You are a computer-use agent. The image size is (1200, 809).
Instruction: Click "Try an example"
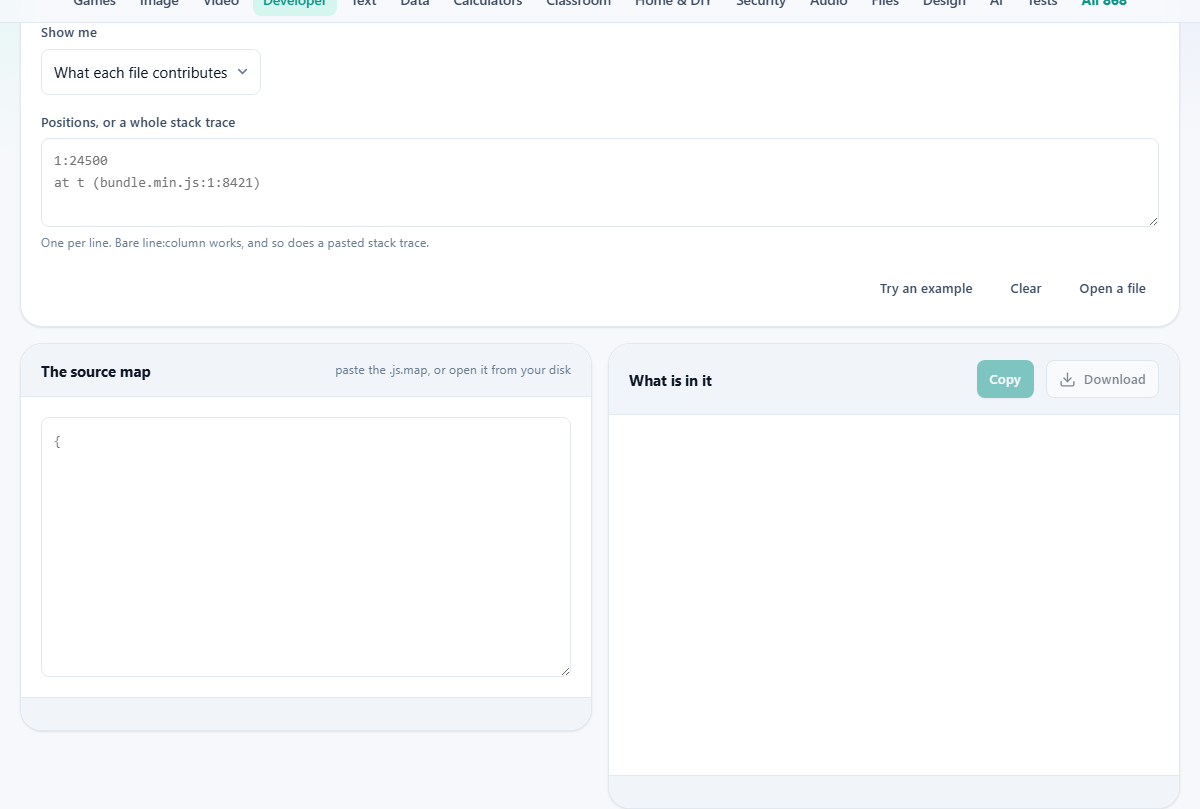pos(926,288)
